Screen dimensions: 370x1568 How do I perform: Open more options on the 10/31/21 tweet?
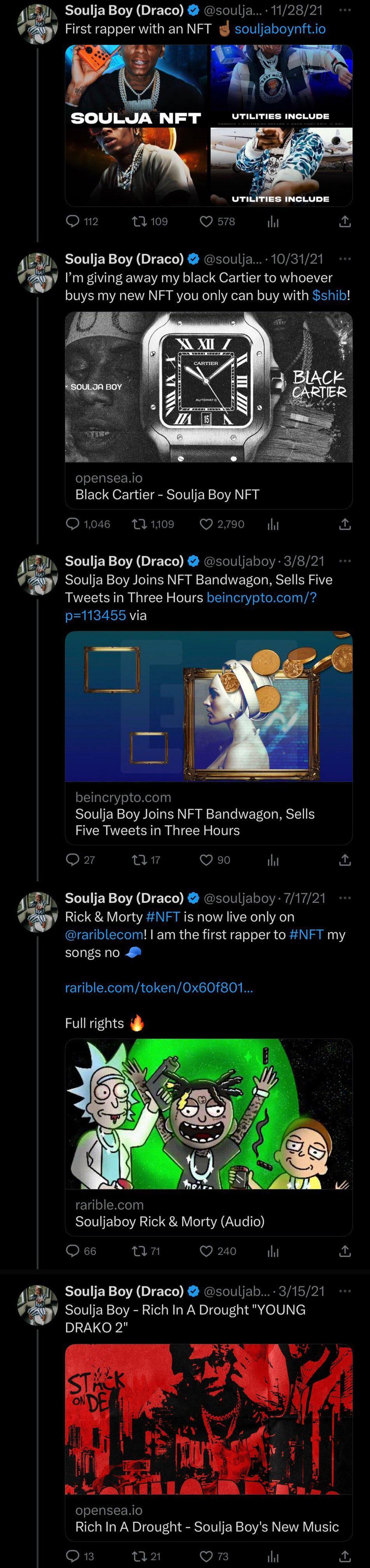(345, 259)
